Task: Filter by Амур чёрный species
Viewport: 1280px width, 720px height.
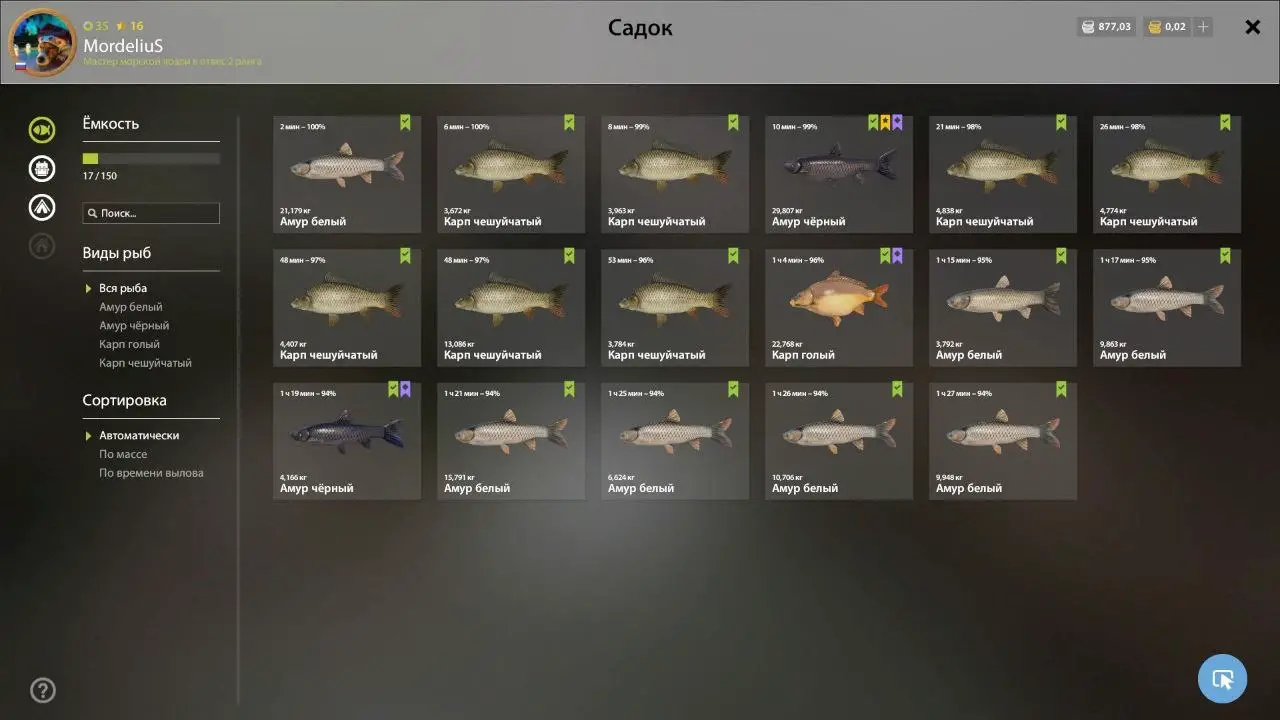Action: (x=134, y=326)
